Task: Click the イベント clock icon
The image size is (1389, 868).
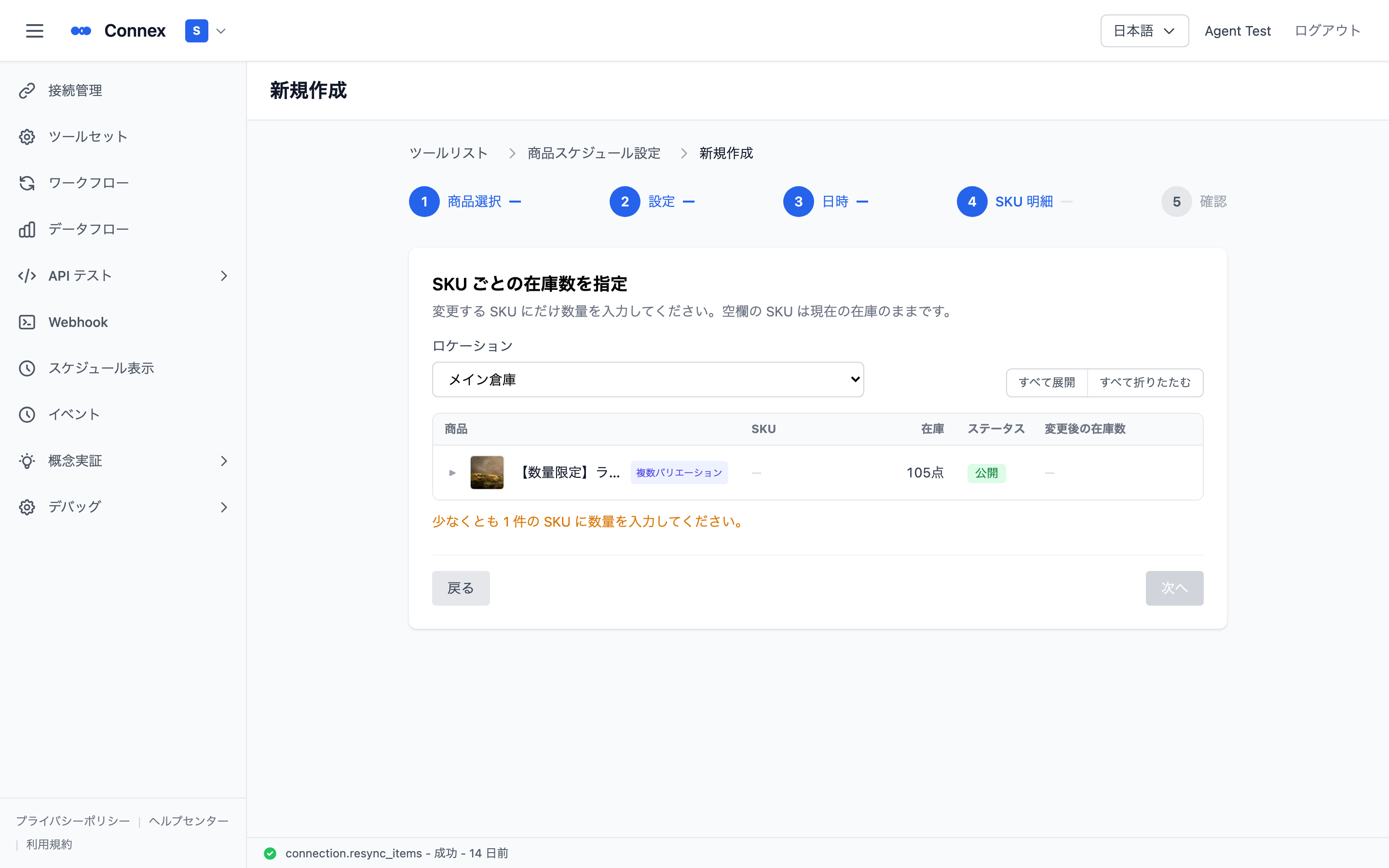Action: point(27,415)
